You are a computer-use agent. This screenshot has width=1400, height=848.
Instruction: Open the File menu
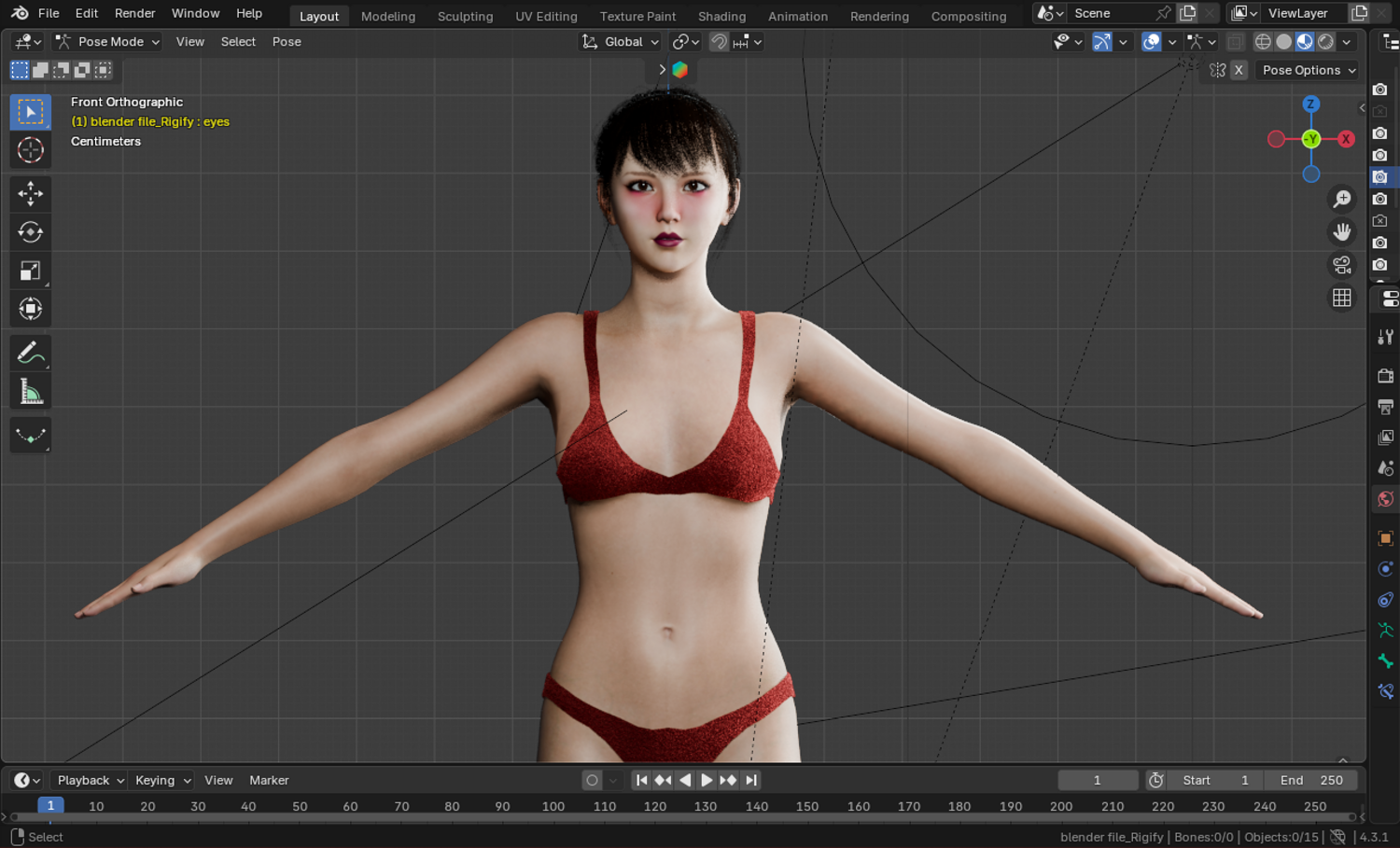coord(49,13)
